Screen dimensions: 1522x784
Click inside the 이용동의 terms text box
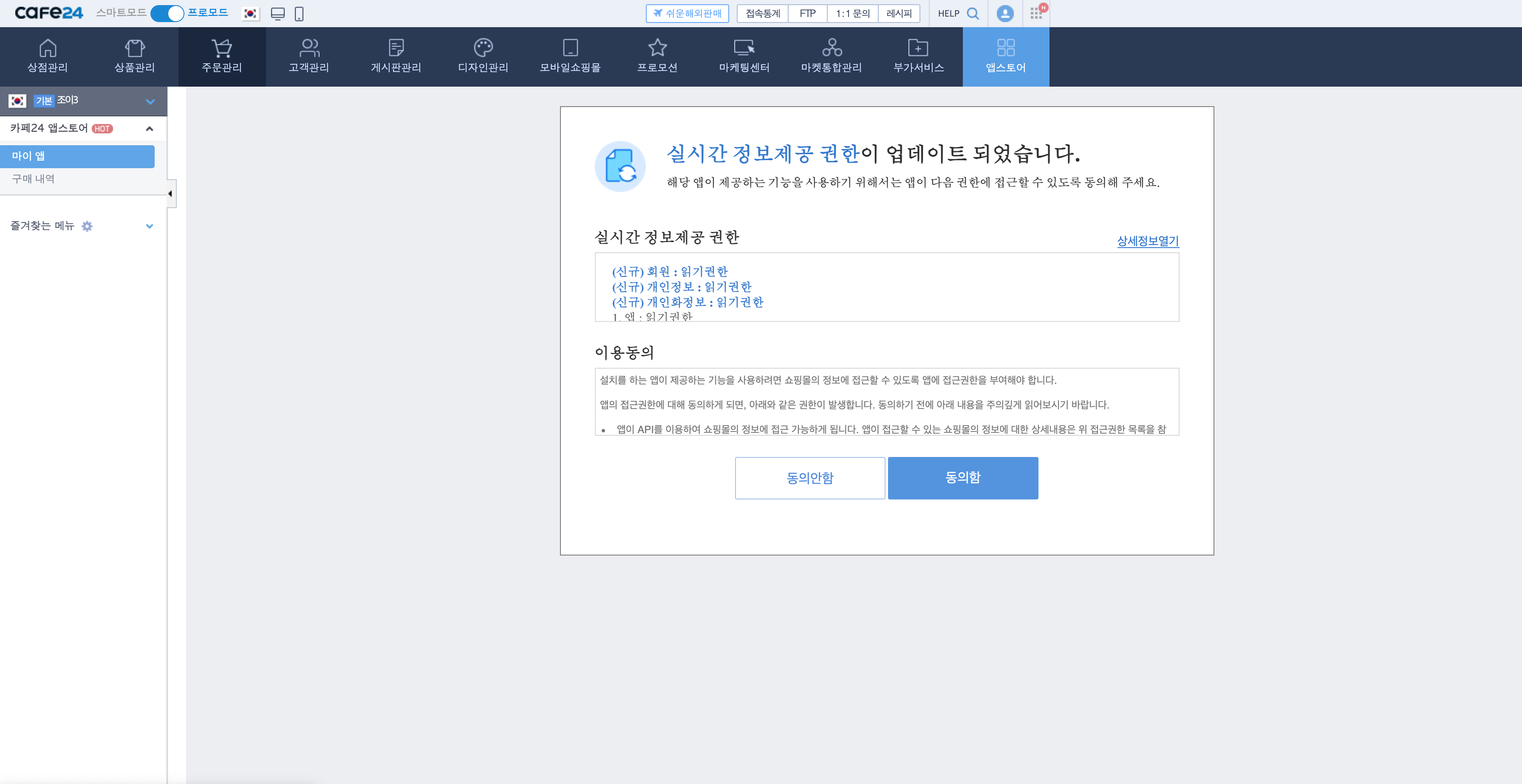point(887,402)
